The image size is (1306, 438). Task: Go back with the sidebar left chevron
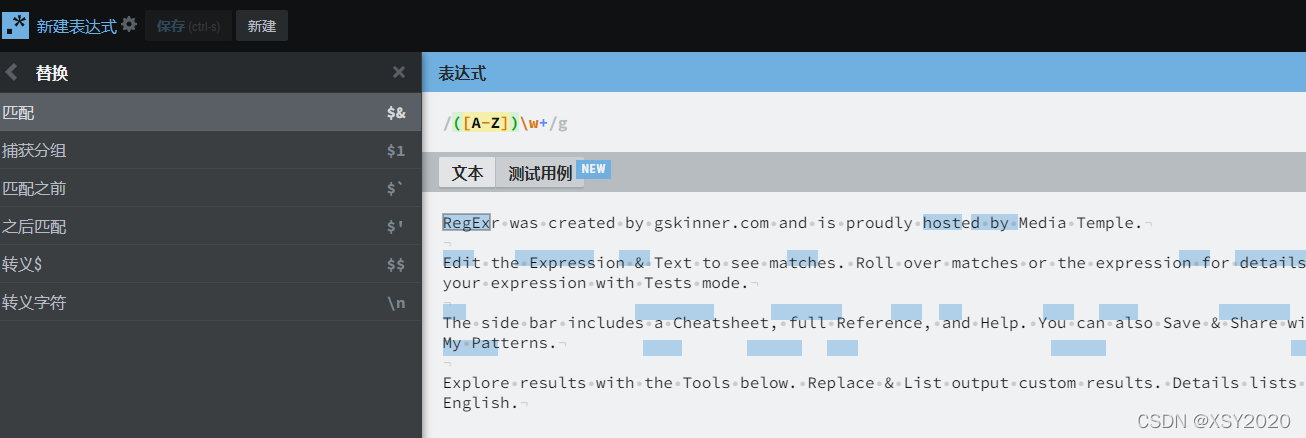point(12,72)
